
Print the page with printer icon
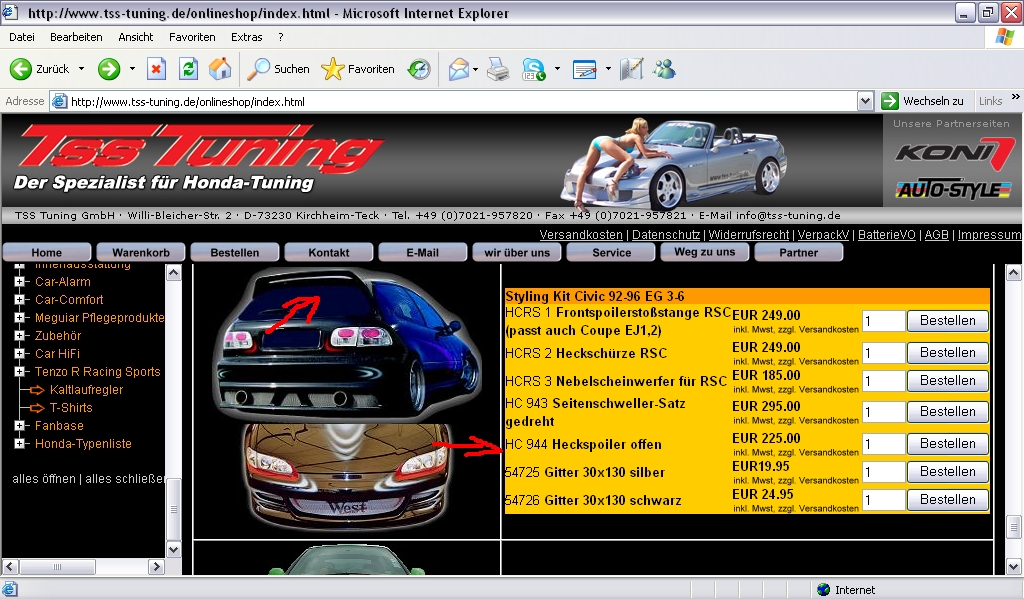[x=498, y=69]
